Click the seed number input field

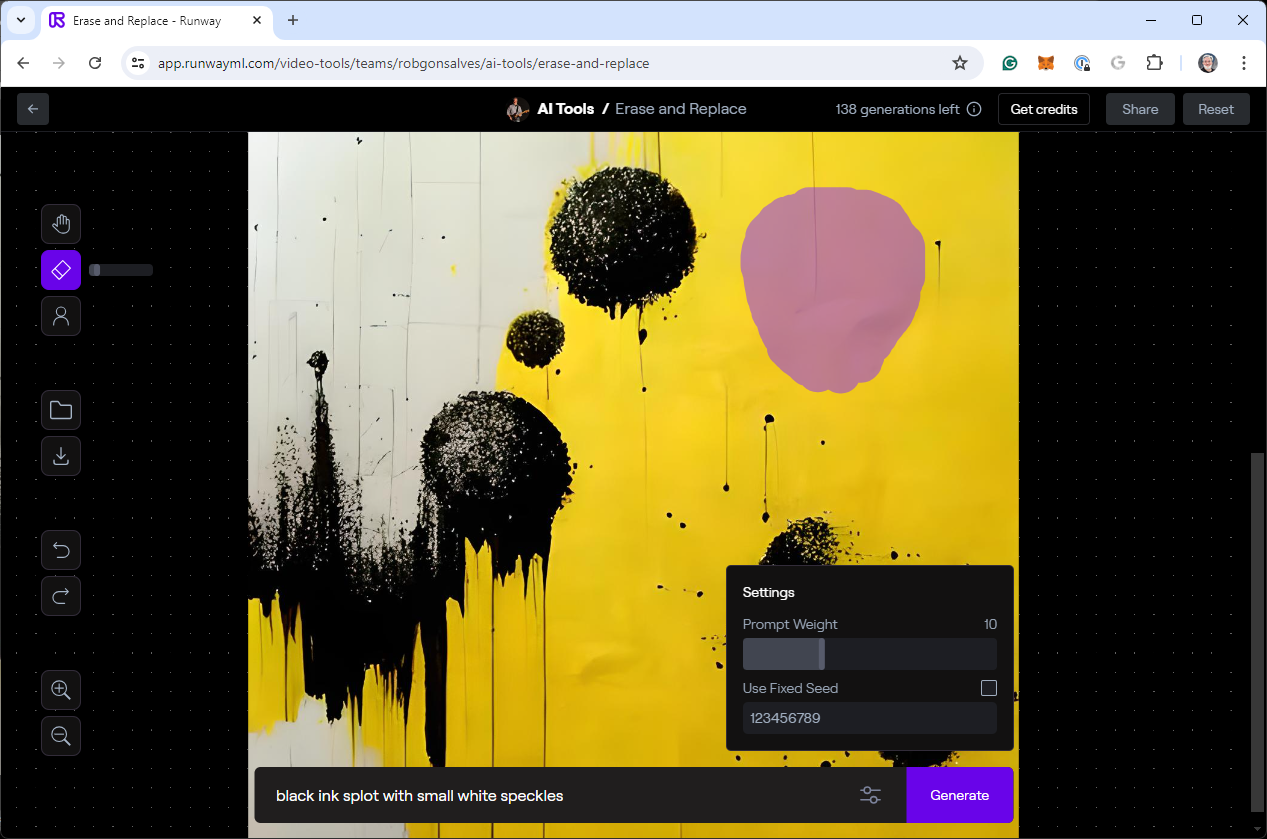[868, 718]
